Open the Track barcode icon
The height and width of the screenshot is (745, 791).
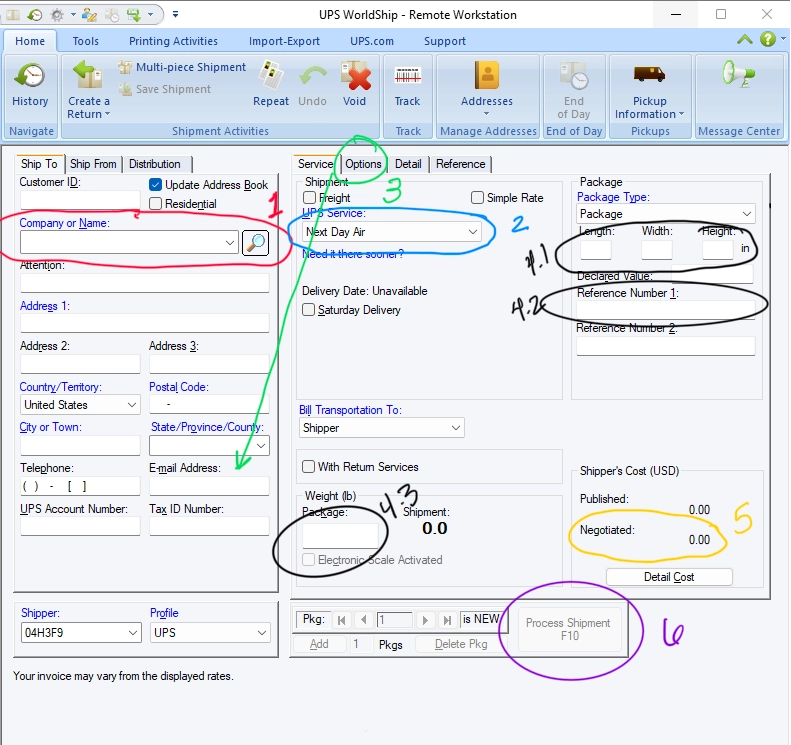[408, 76]
